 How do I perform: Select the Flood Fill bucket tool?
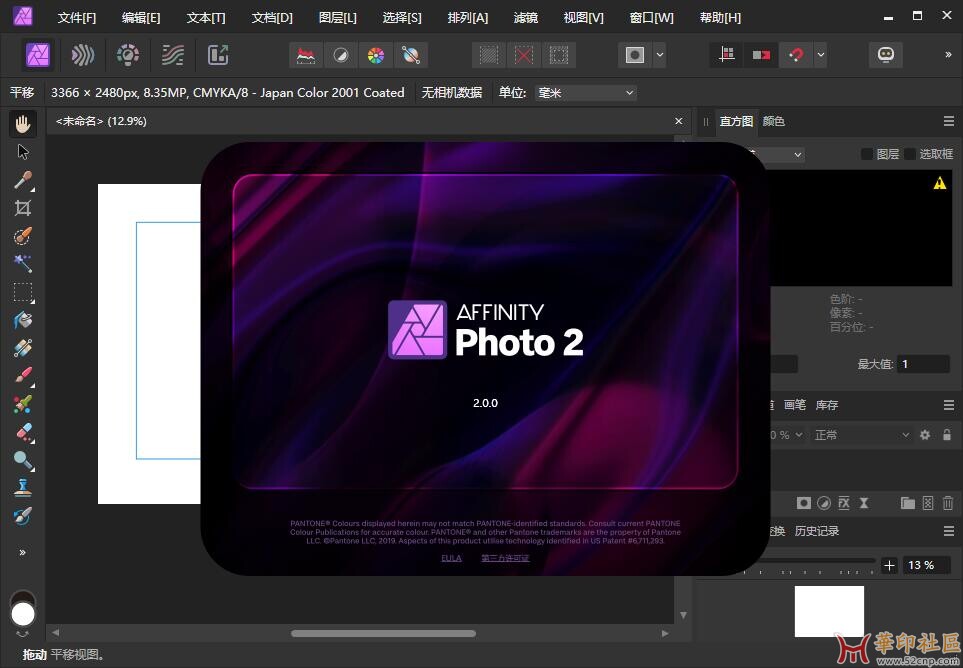click(x=23, y=320)
